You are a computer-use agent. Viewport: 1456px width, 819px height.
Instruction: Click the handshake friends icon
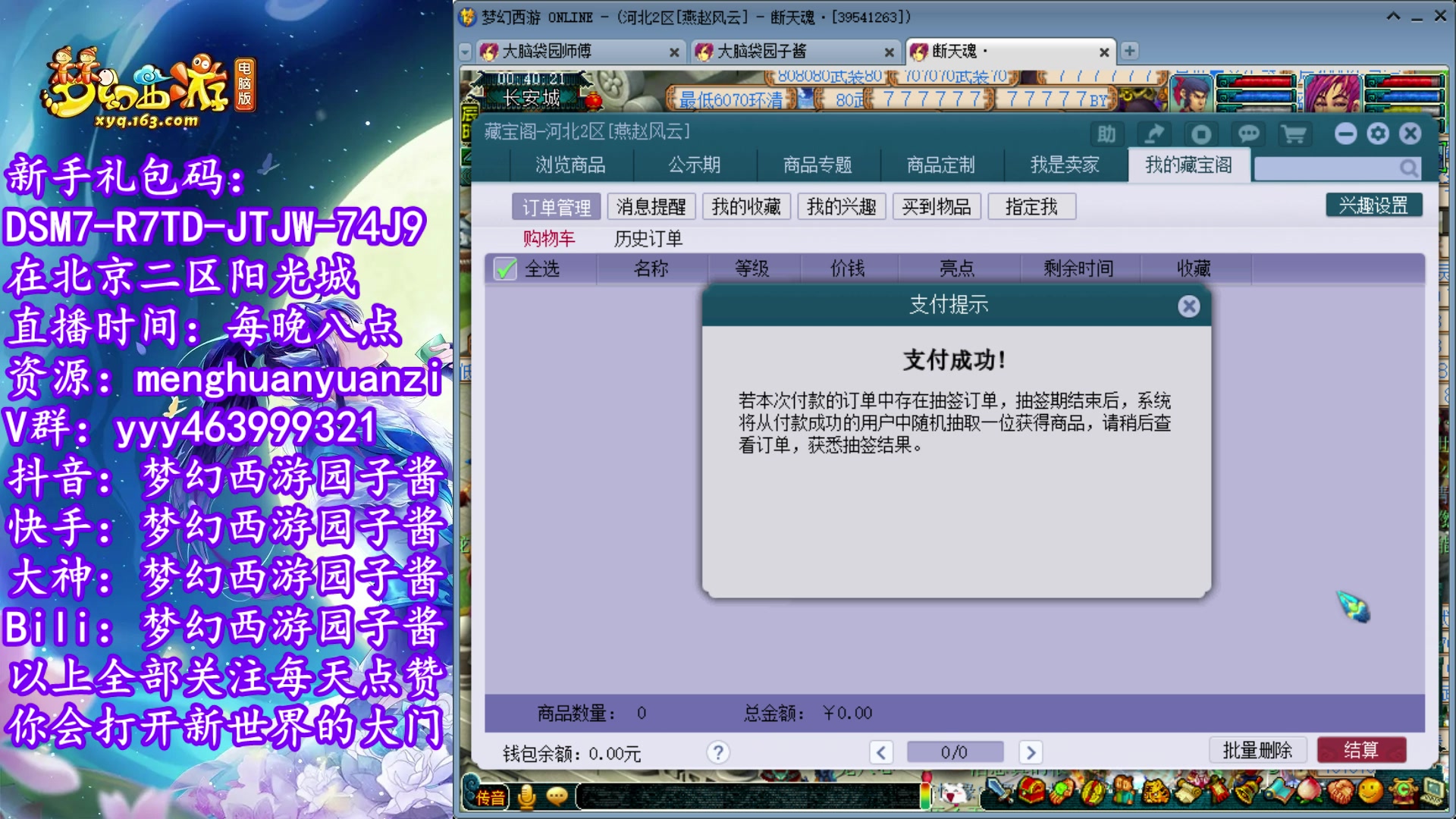coord(1341,792)
